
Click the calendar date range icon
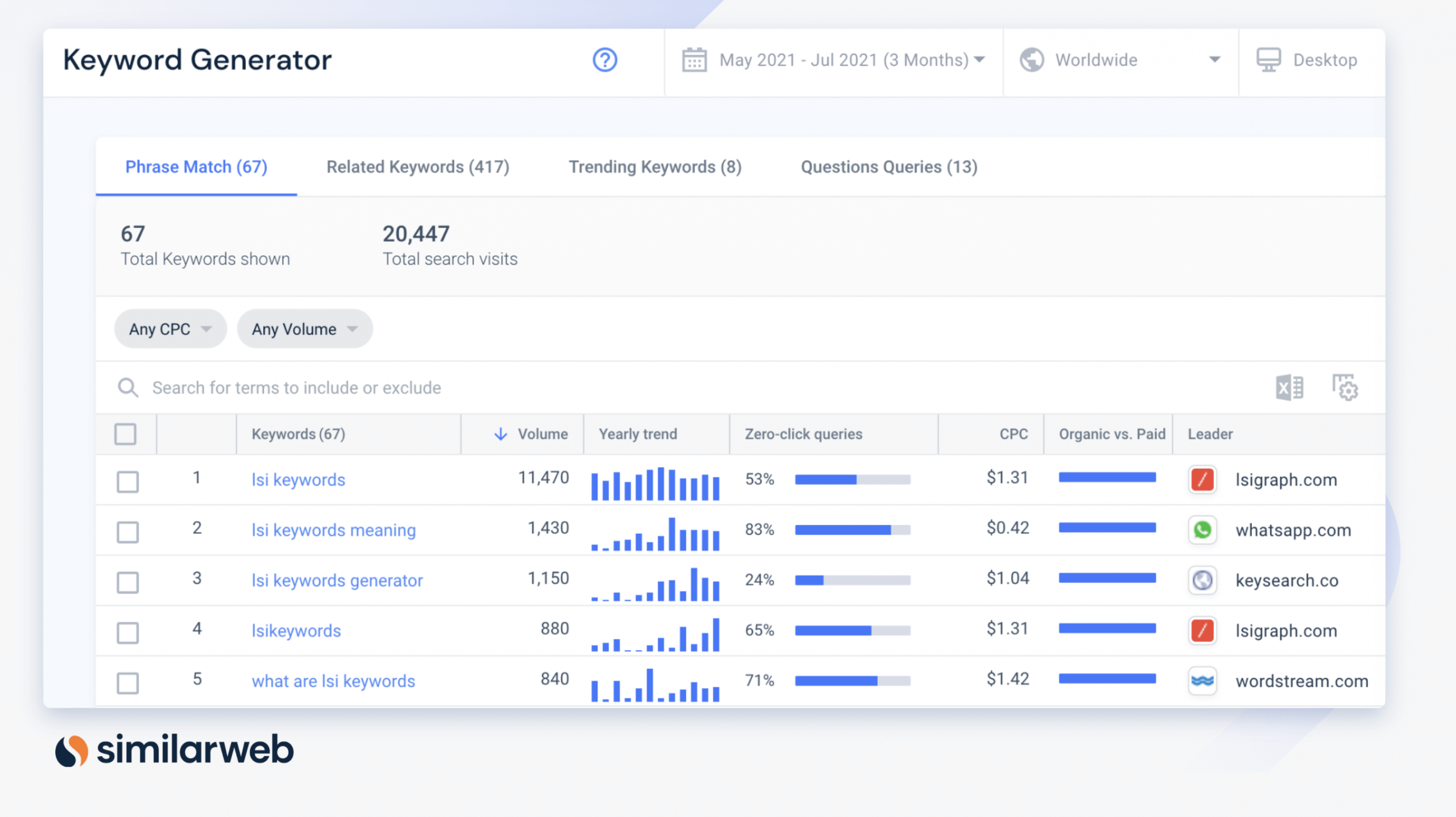point(693,60)
